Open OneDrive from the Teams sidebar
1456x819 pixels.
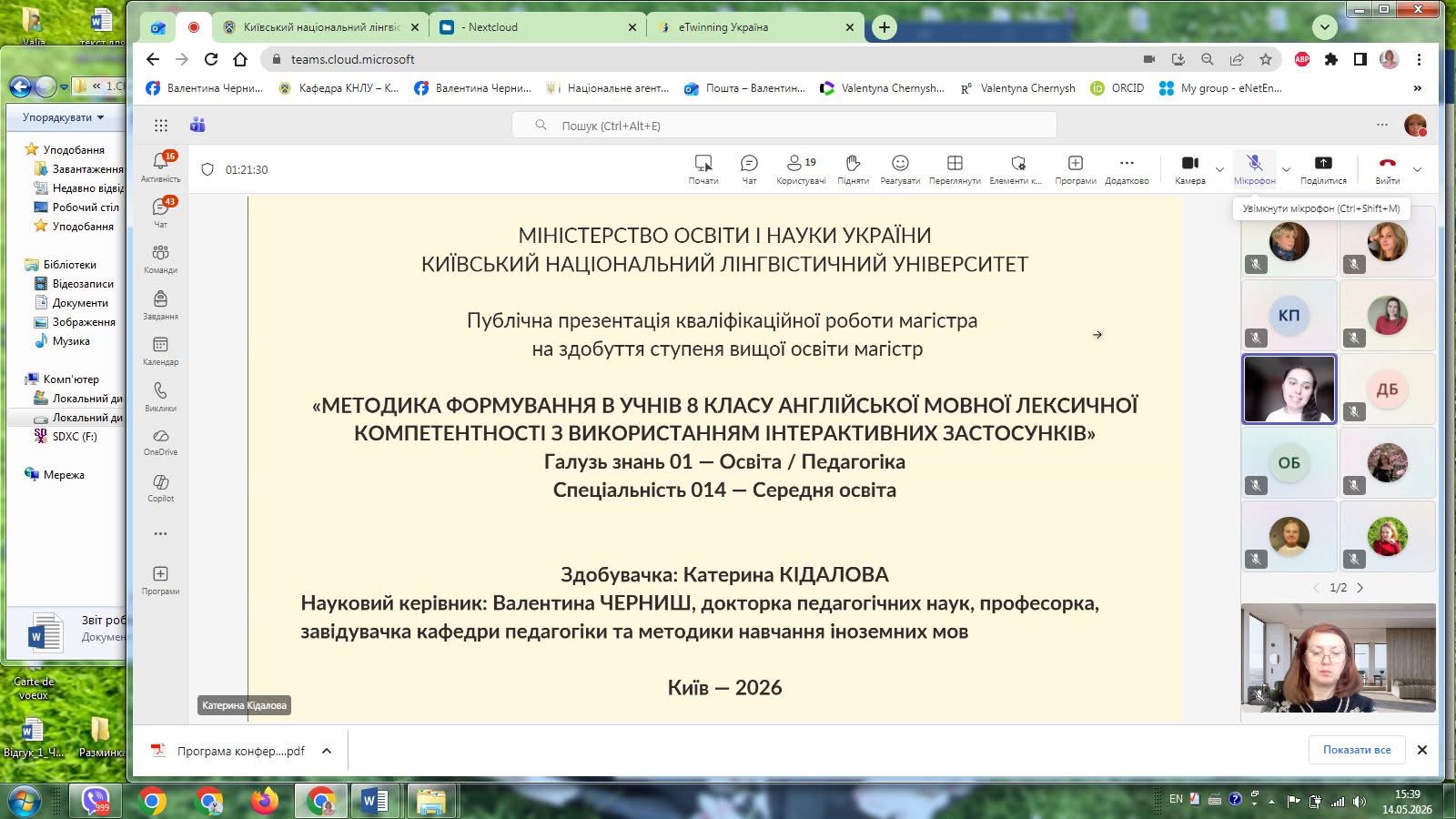click(160, 441)
